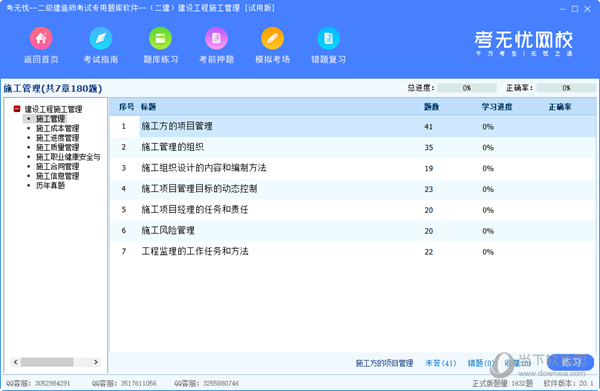Select 施工职业健康安全与 tree item
This screenshot has width=600, height=391.
(x=68, y=157)
